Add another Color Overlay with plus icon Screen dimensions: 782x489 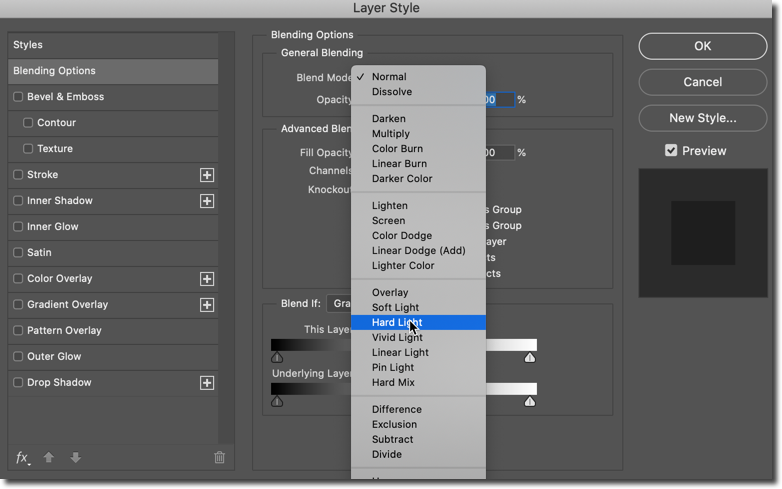click(x=207, y=279)
